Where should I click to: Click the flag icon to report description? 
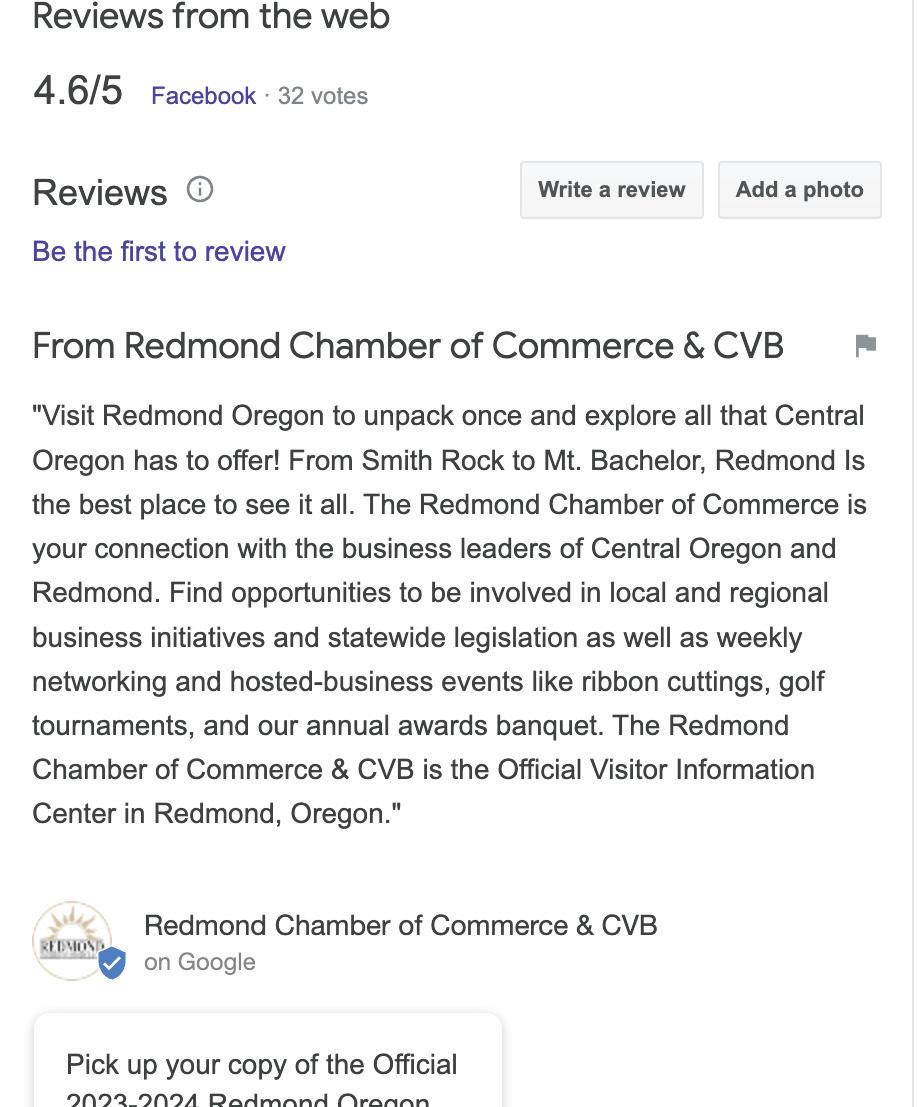point(866,345)
